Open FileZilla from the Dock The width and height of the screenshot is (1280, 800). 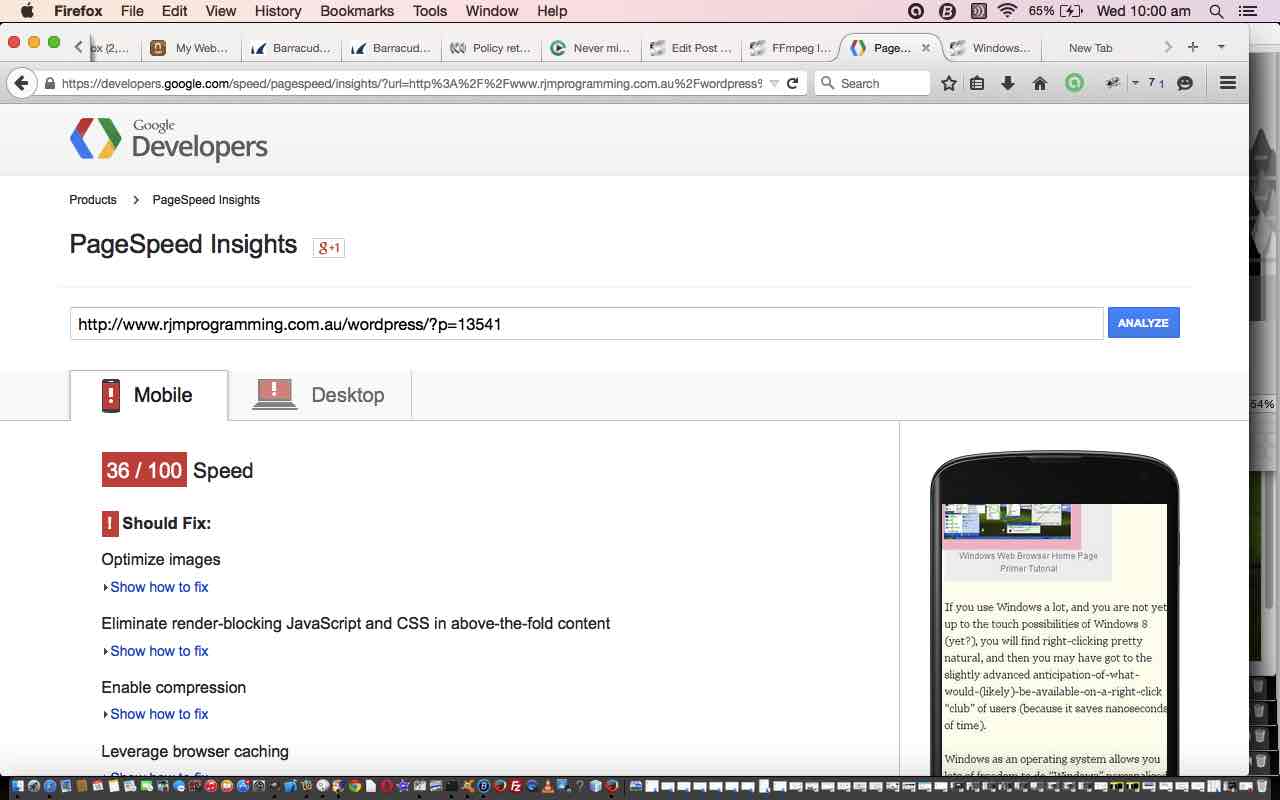click(x=516, y=787)
